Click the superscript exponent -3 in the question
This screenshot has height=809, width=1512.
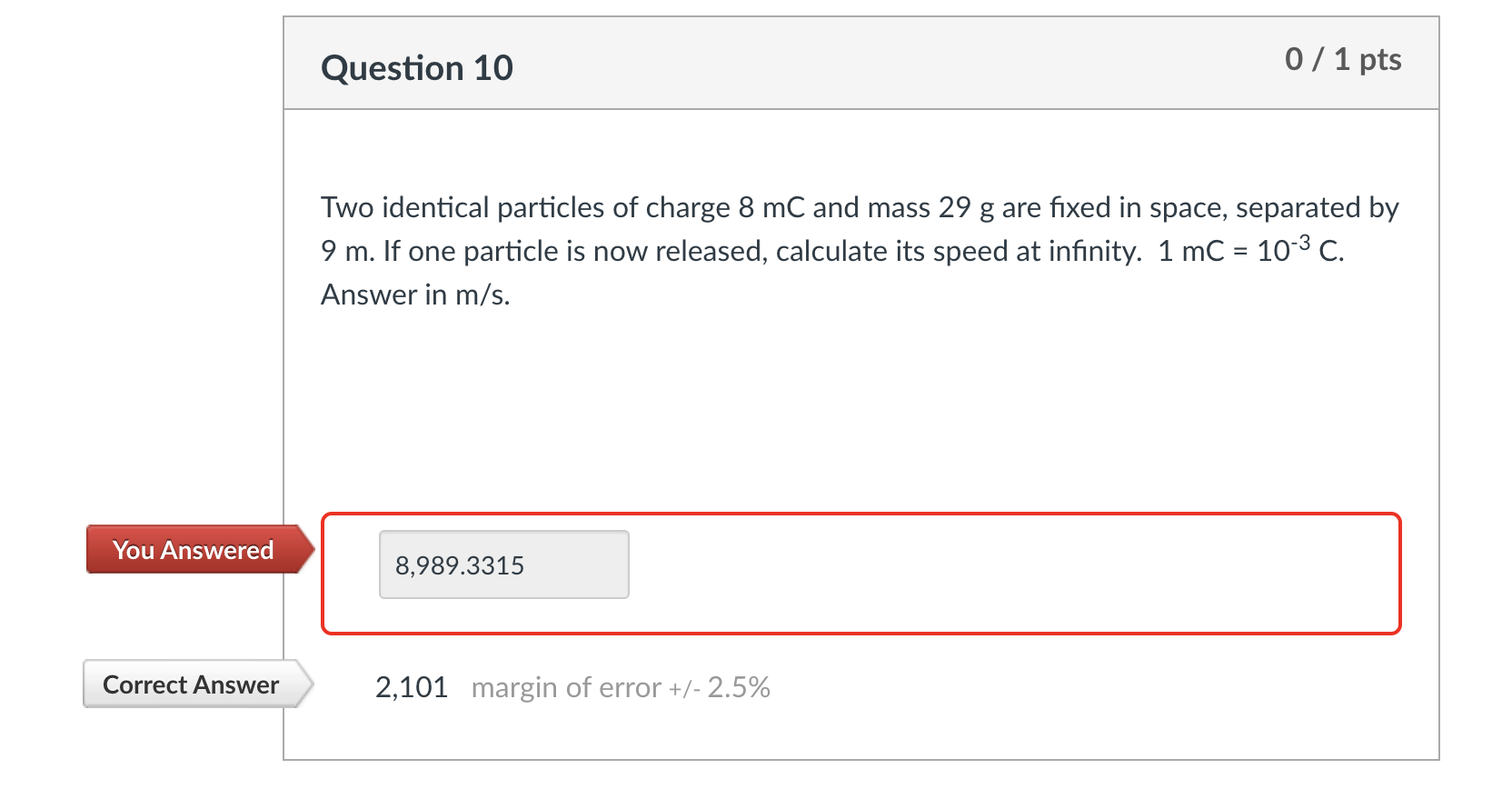coord(1299,239)
